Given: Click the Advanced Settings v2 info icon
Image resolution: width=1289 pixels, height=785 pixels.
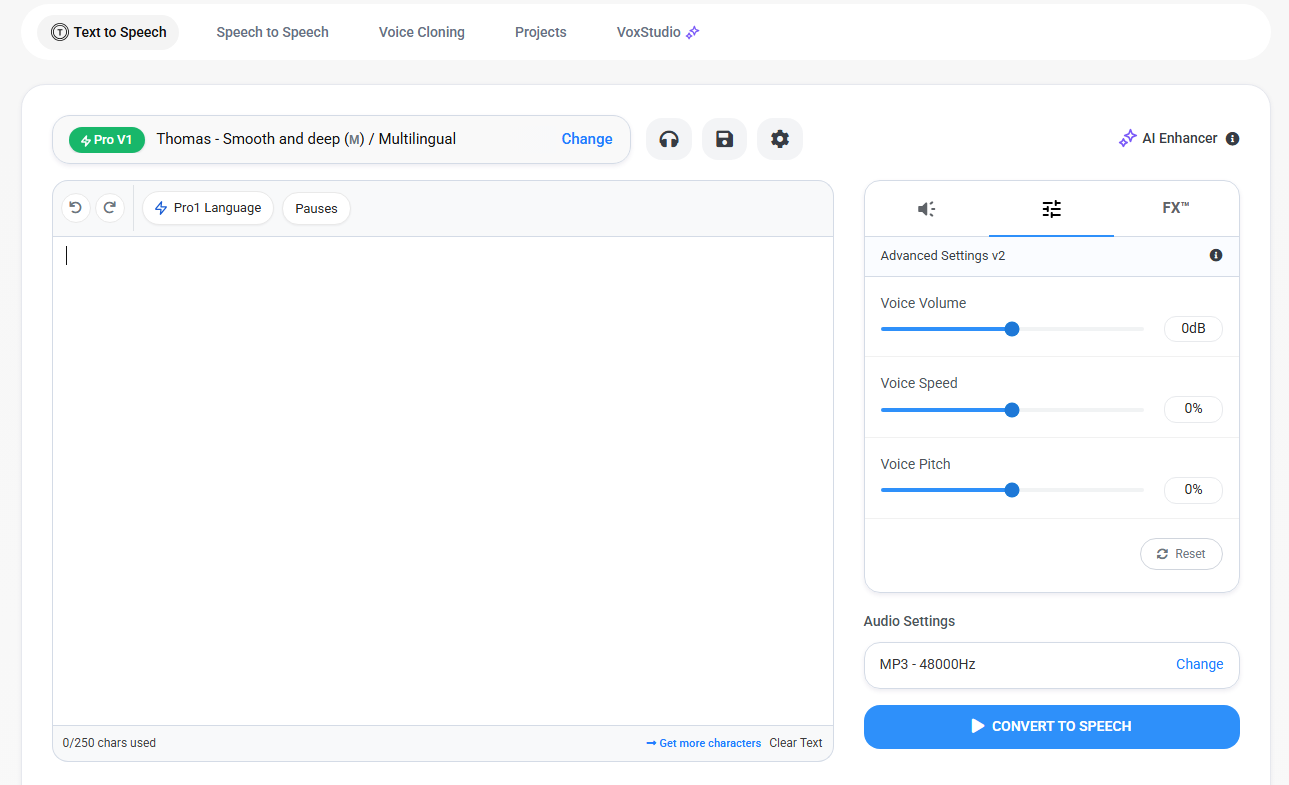Looking at the screenshot, I should (1216, 256).
